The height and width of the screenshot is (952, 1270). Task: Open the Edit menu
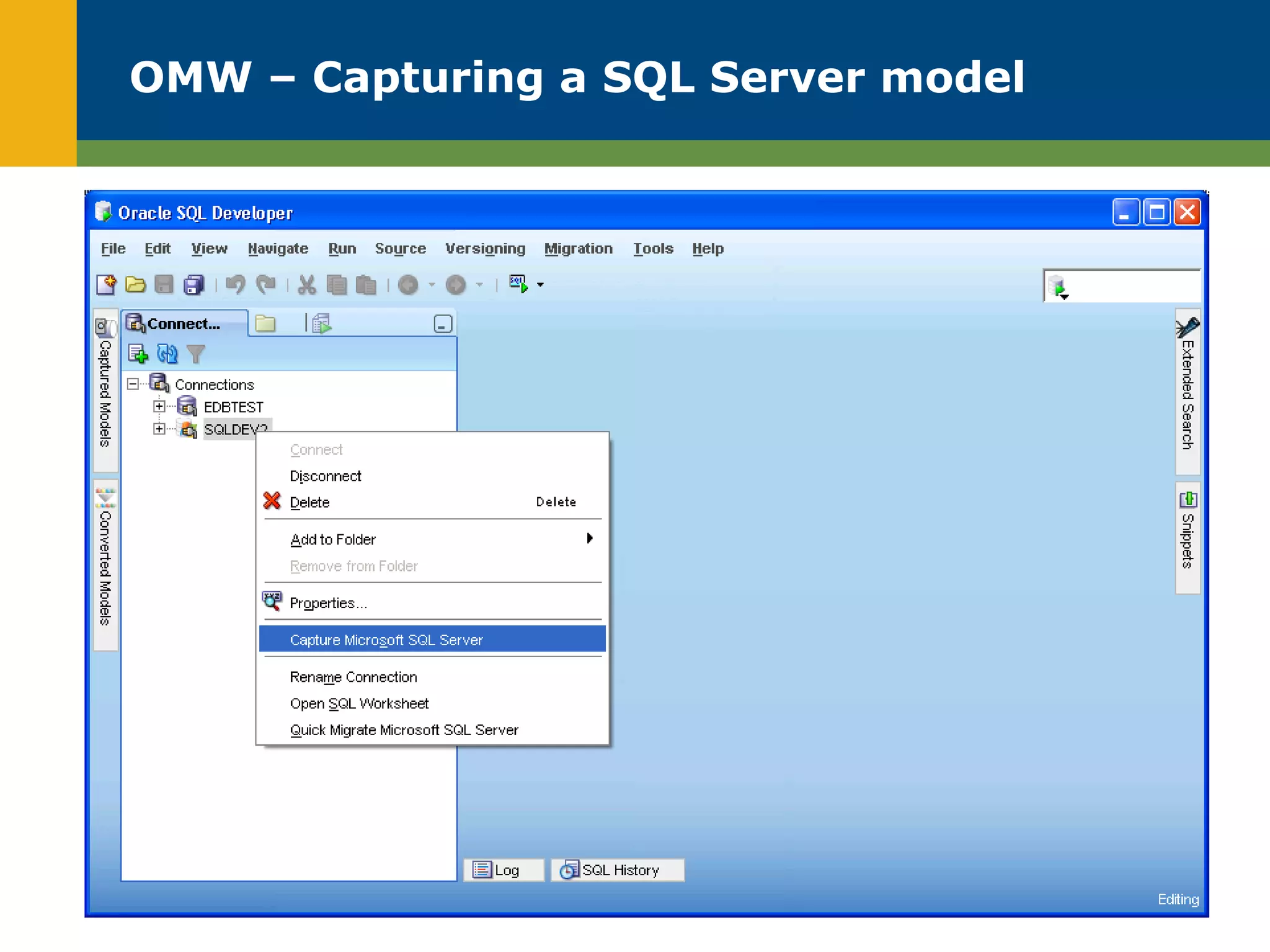[158, 249]
